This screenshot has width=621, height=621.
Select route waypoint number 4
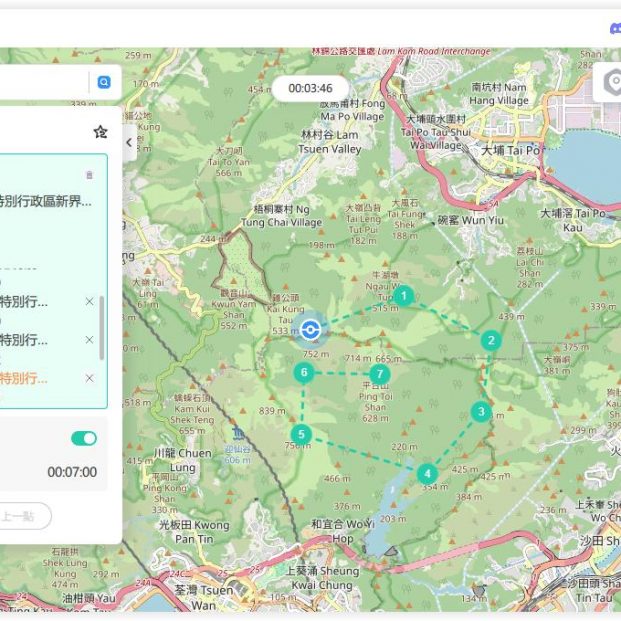click(427, 474)
